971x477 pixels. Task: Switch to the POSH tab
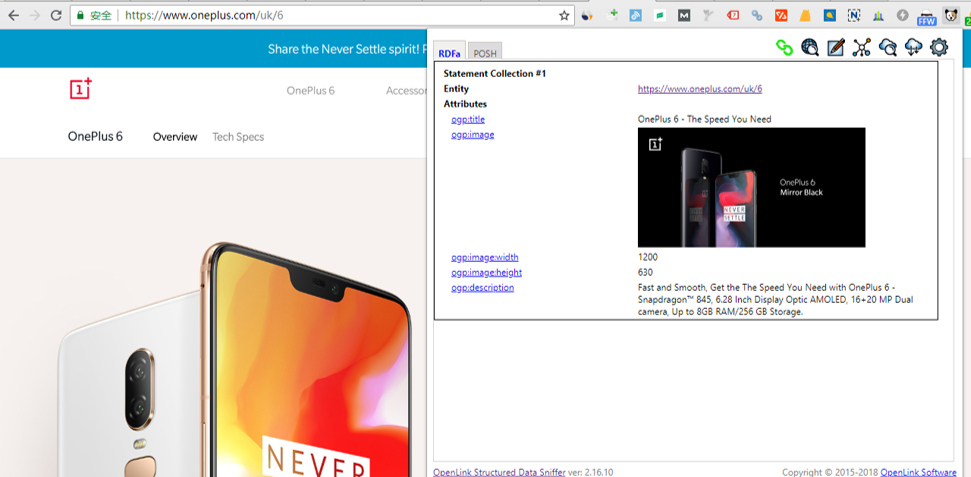(x=484, y=53)
